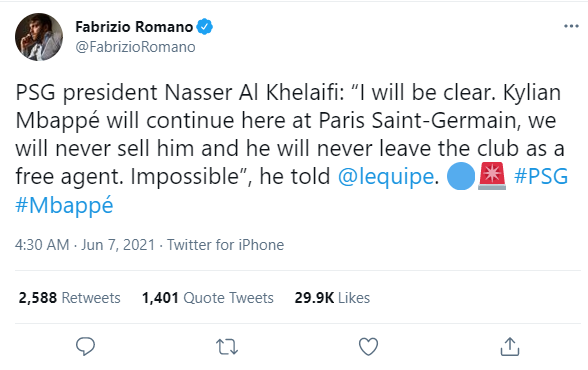View the 1,401 Quote Tweets list
The height and width of the screenshot is (370, 588).
point(208,298)
